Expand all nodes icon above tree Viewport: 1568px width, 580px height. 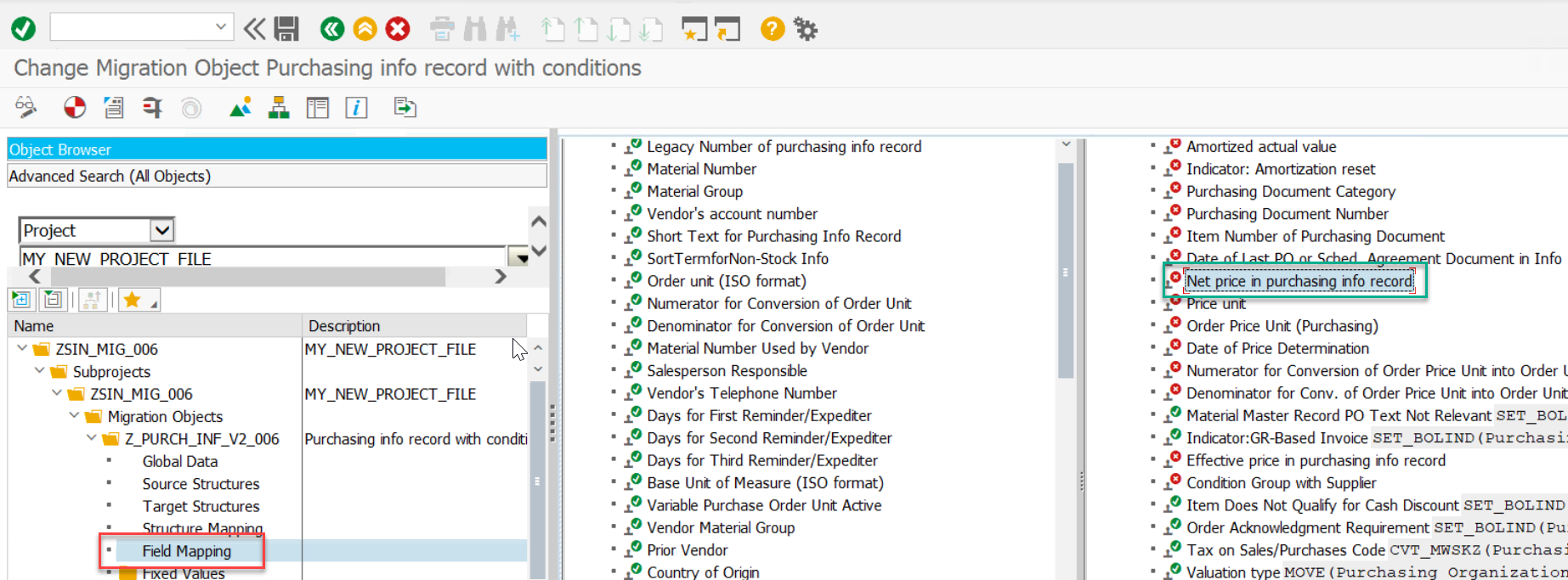(x=21, y=299)
